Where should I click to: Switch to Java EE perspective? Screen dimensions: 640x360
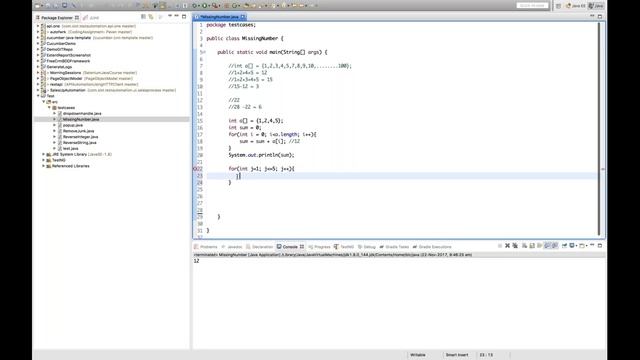pos(576,6)
